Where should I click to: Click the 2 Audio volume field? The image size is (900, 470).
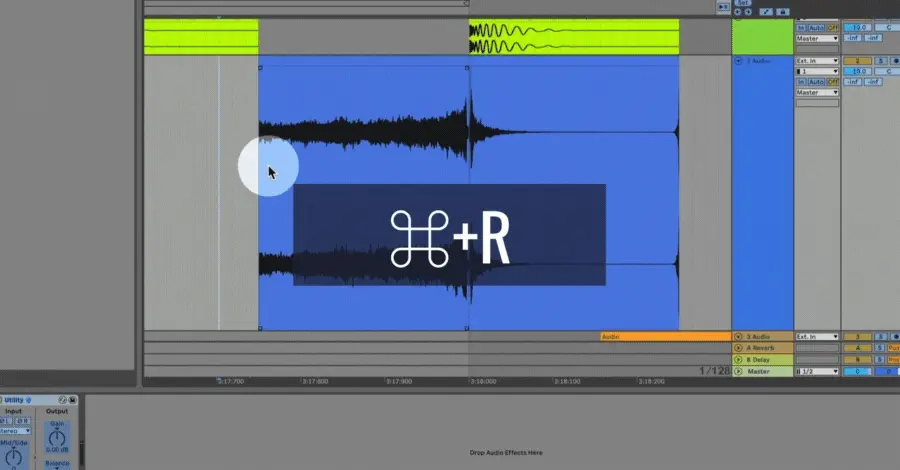click(858, 71)
